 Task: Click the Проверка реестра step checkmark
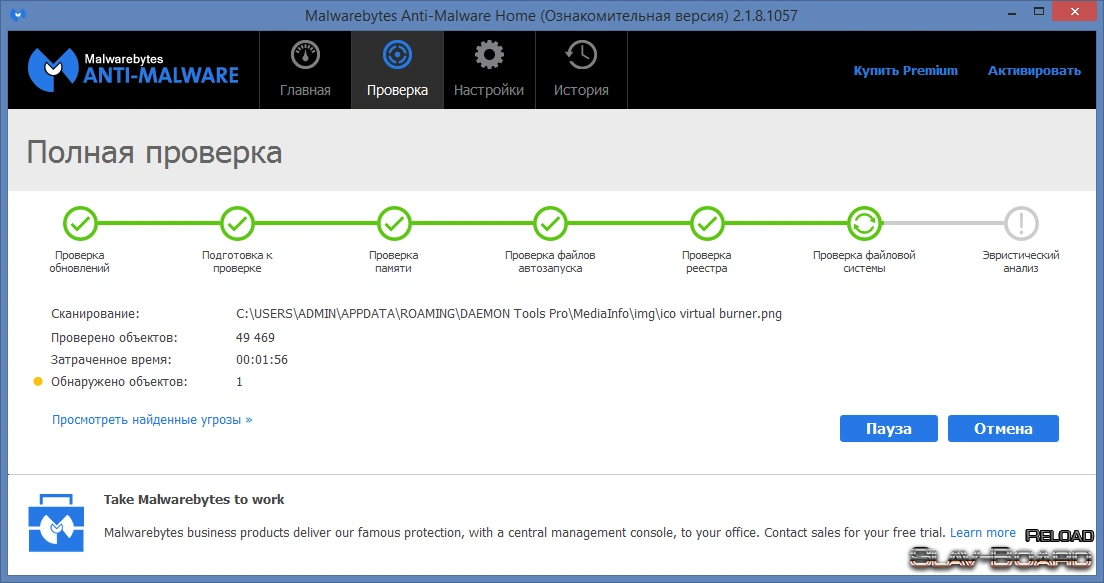coord(708,224)
